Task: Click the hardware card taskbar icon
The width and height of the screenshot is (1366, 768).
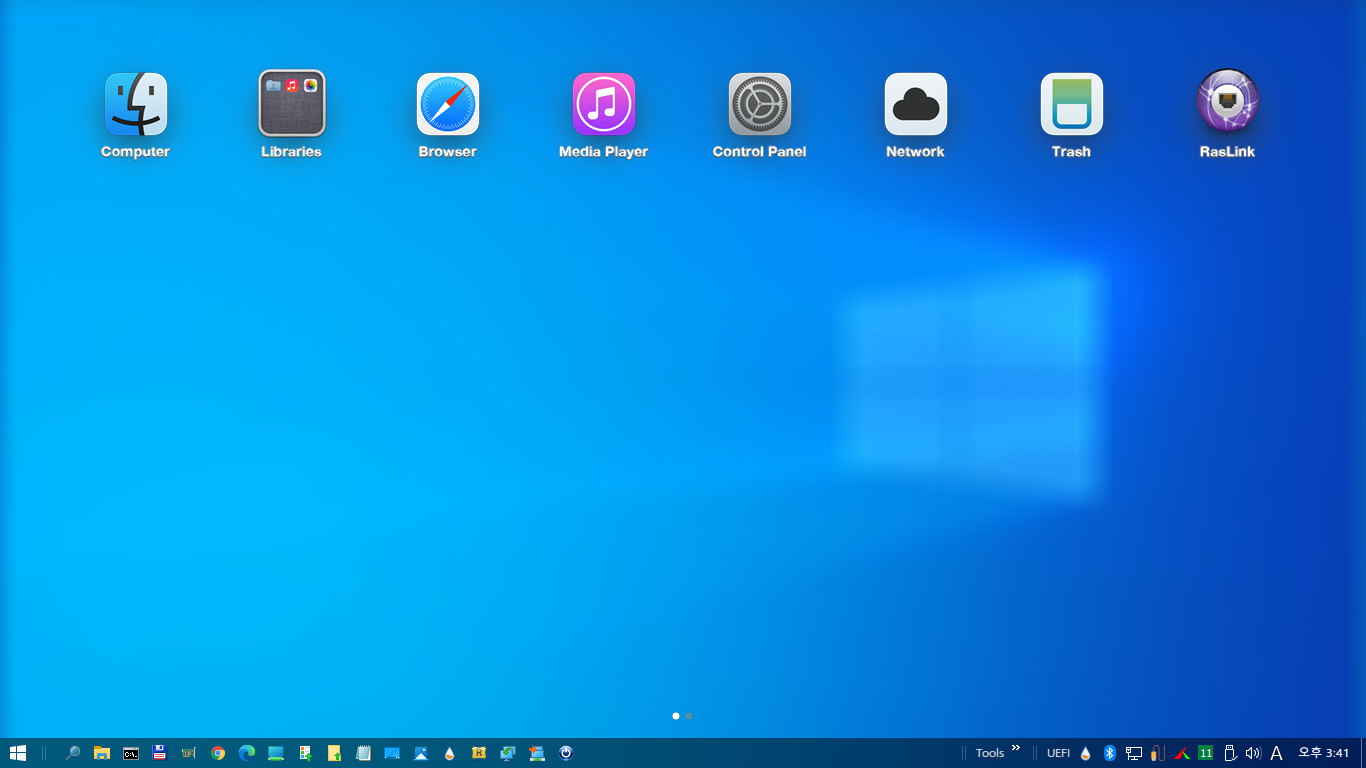Action: coord(189,753)
